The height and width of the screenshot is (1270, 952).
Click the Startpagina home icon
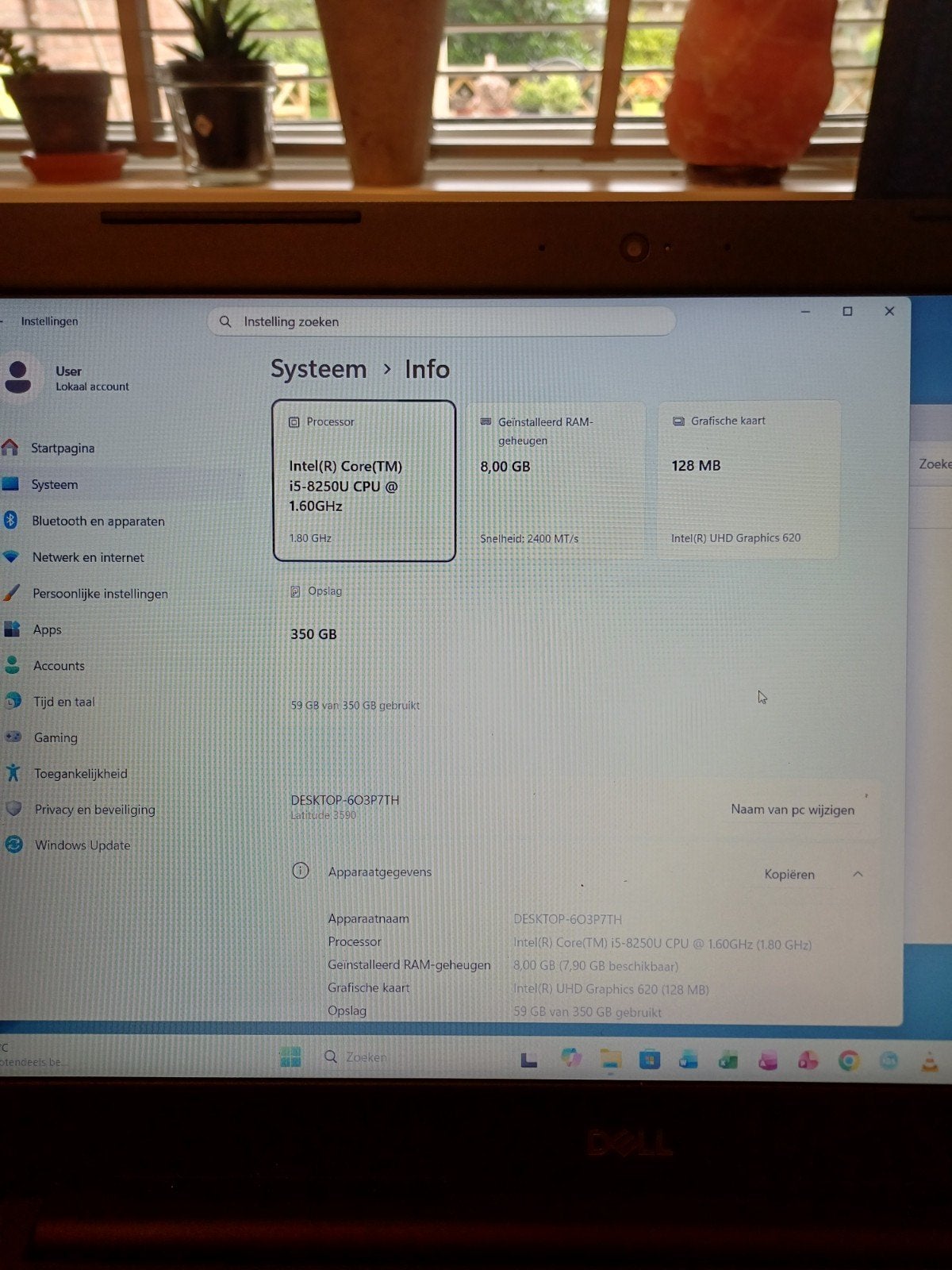click(x=10, y=448)
